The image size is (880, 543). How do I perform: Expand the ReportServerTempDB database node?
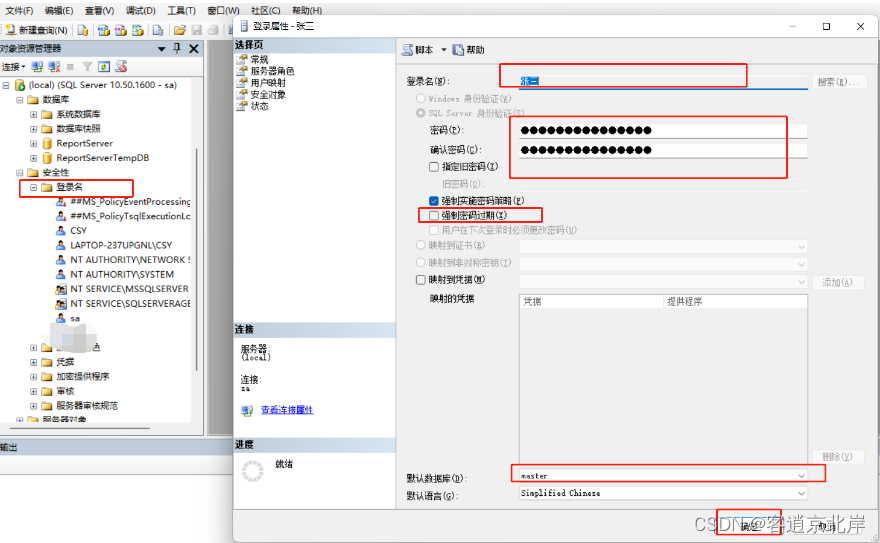point(34,158)
